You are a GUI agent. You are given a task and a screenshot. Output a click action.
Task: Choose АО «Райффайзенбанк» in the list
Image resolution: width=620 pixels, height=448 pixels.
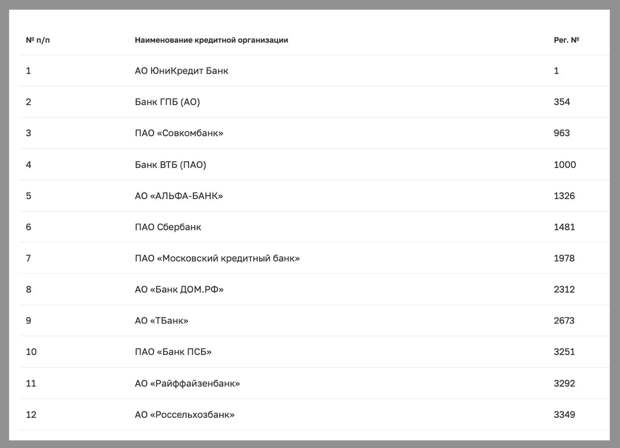point(187,383)
